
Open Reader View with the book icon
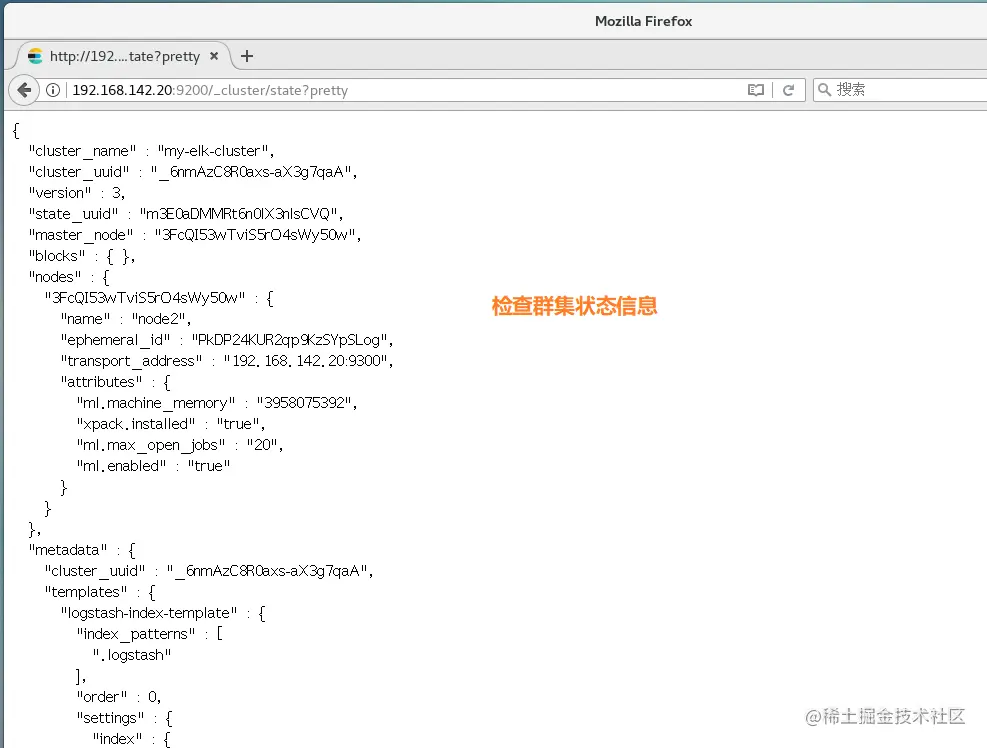tap(757, 89)
